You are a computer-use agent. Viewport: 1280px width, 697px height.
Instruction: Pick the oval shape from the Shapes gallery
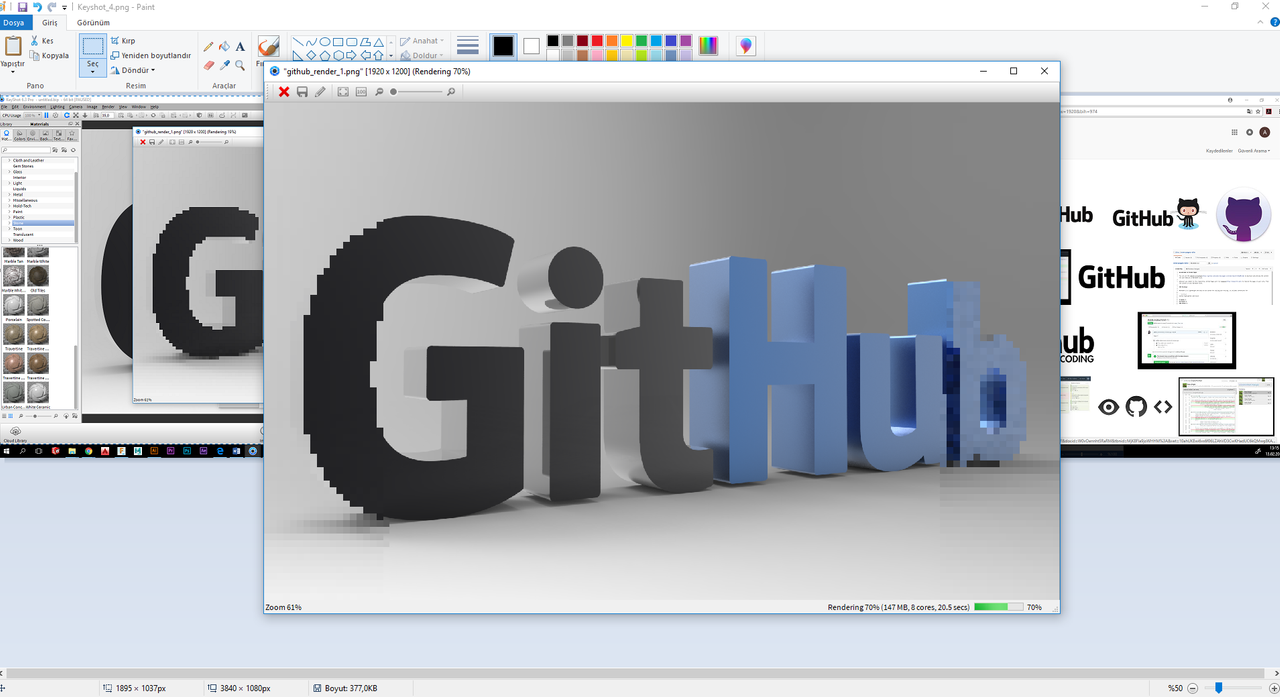point(324,41)
